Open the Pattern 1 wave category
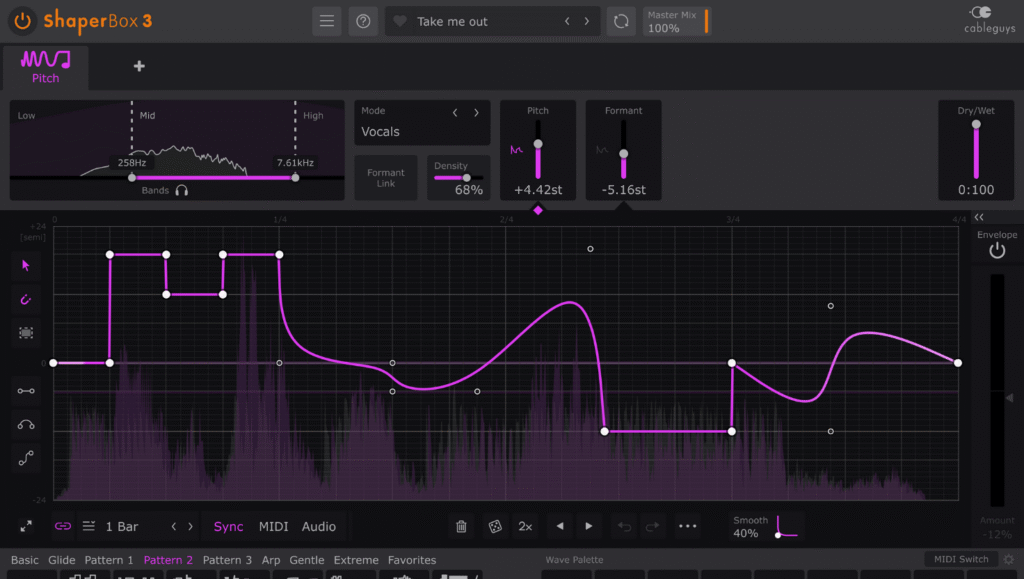 point(108,560)
